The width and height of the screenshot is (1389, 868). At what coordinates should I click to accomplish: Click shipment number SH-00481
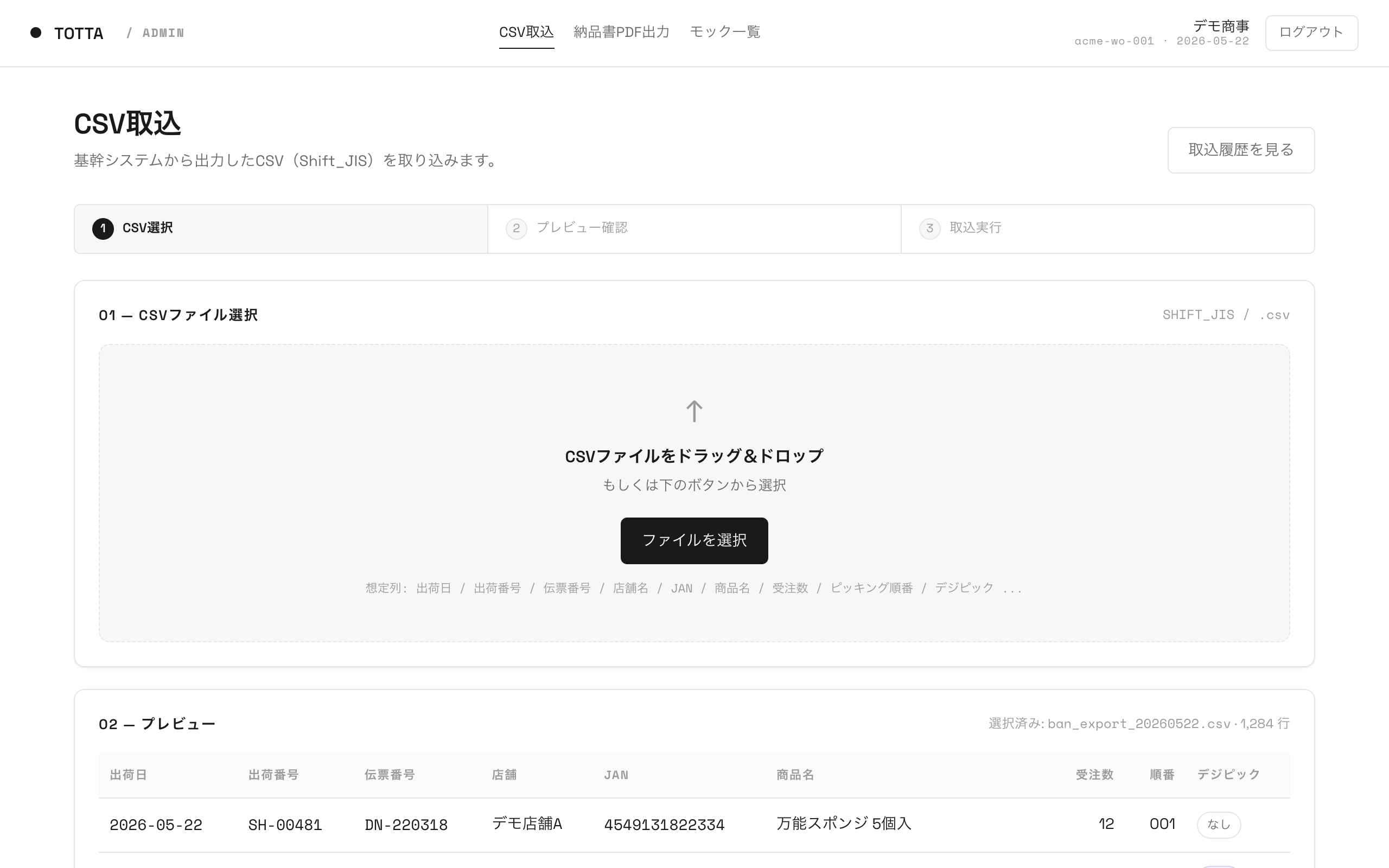tap(285, 825)
